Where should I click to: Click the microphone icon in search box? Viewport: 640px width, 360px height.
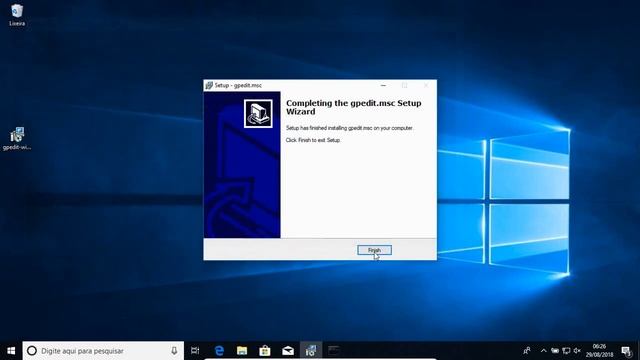point(174,351)
